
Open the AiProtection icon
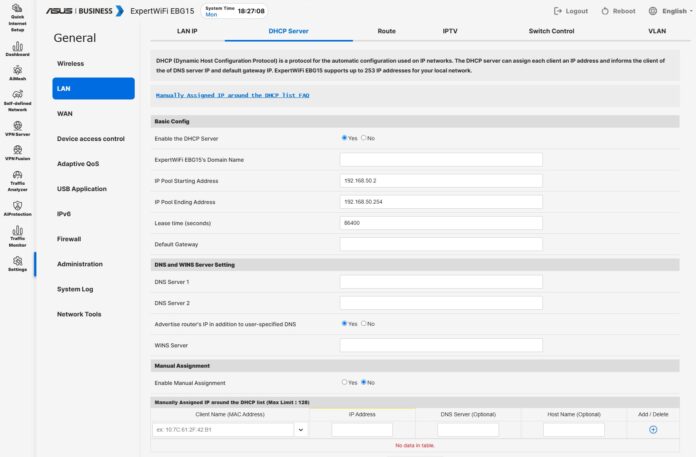pos(17,207)
